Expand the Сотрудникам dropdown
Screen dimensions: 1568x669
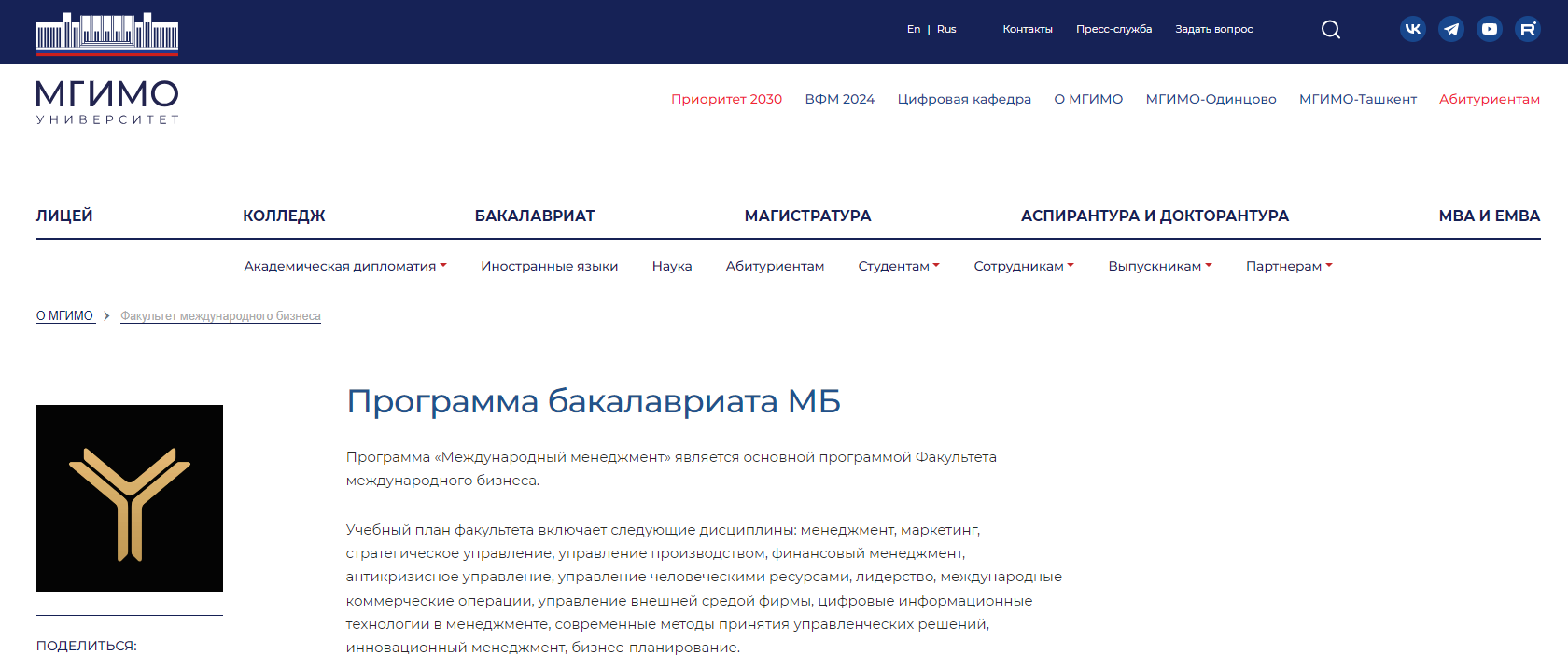1024,266
